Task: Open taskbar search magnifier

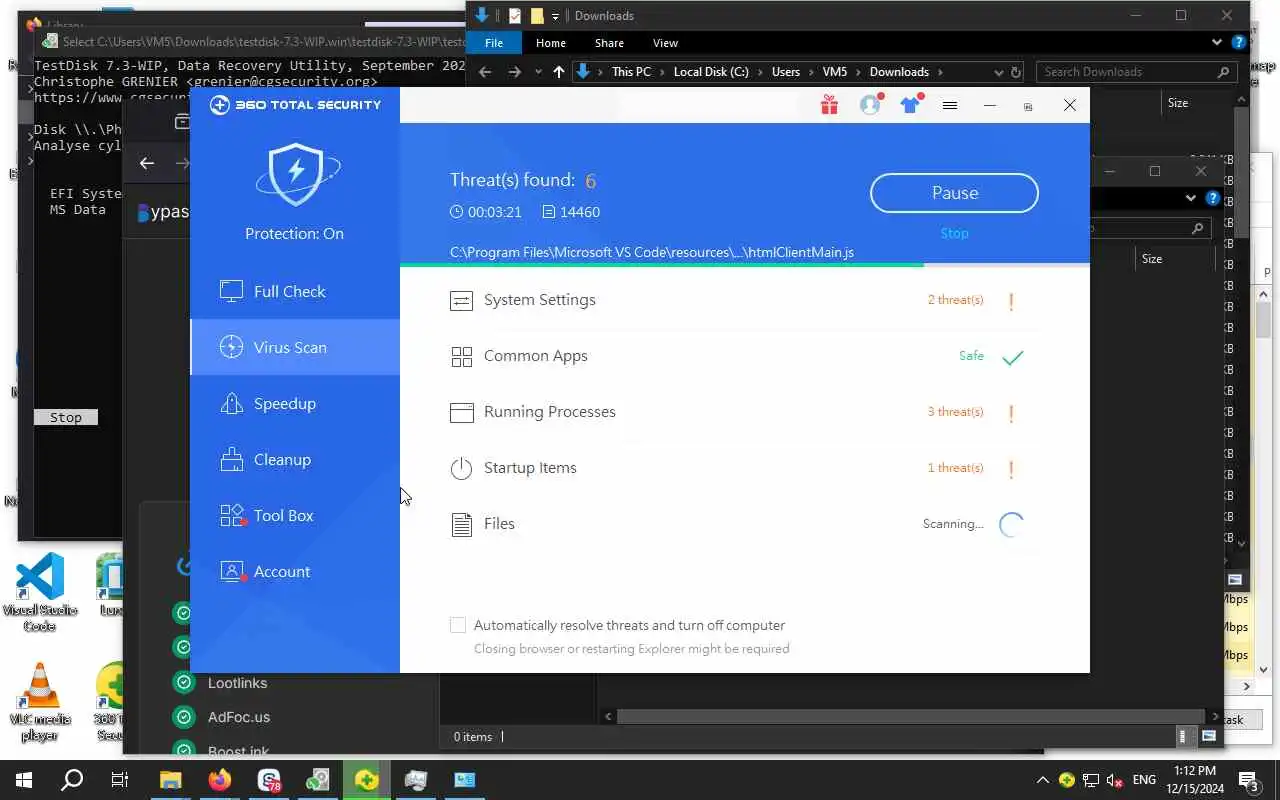Action: (x=72, y=780)
